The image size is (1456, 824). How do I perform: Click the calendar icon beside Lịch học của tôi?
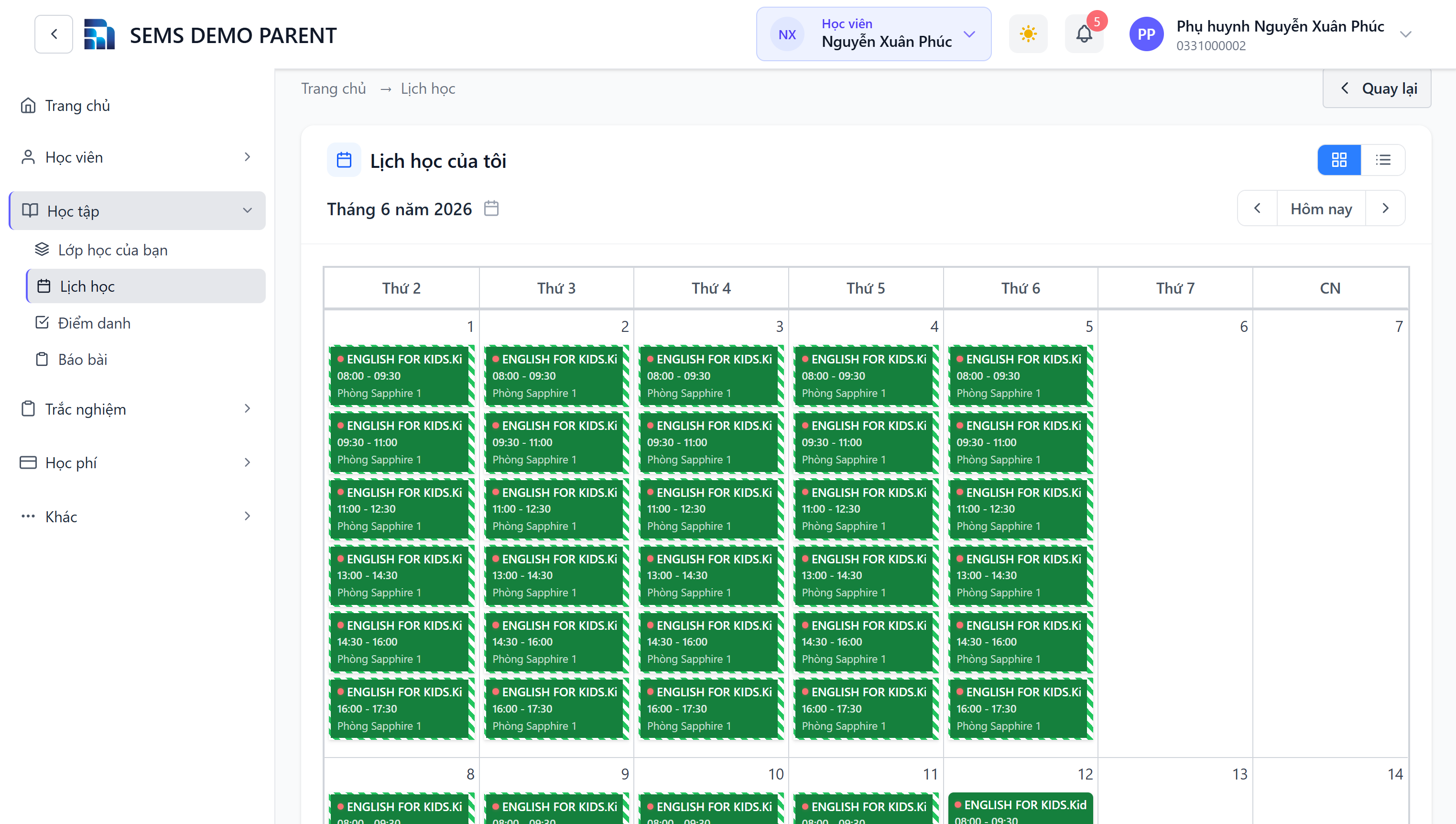pos(344,160)
